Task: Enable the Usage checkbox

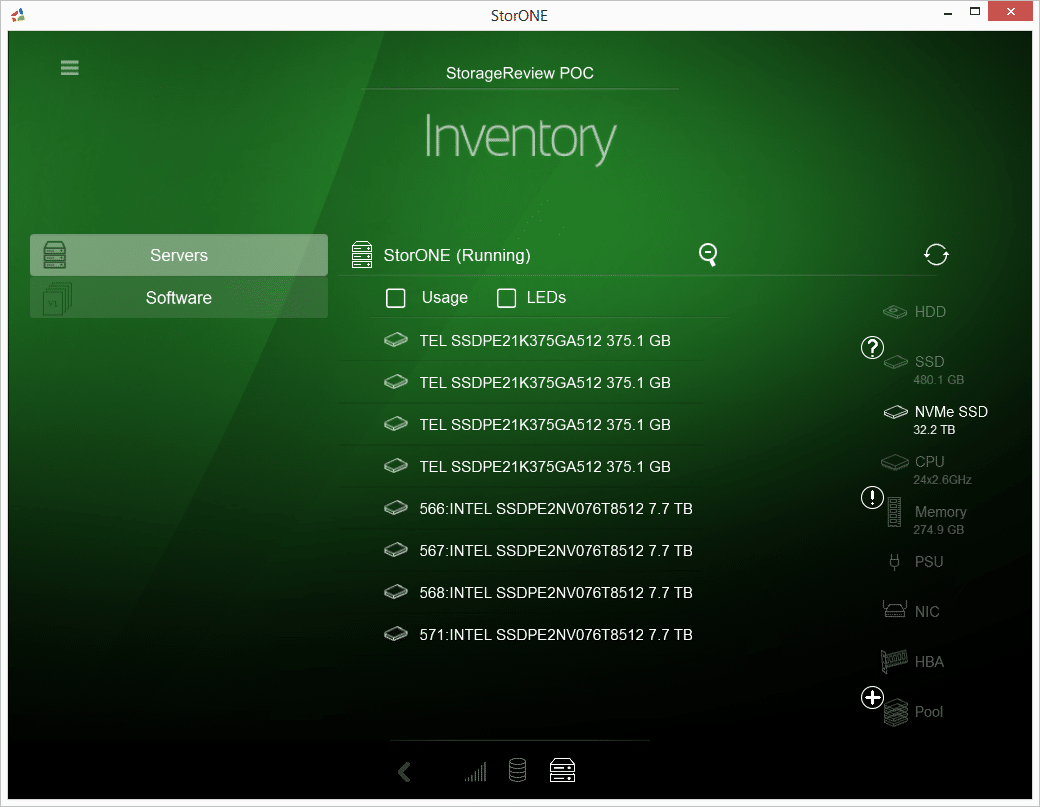Action: 396,298
